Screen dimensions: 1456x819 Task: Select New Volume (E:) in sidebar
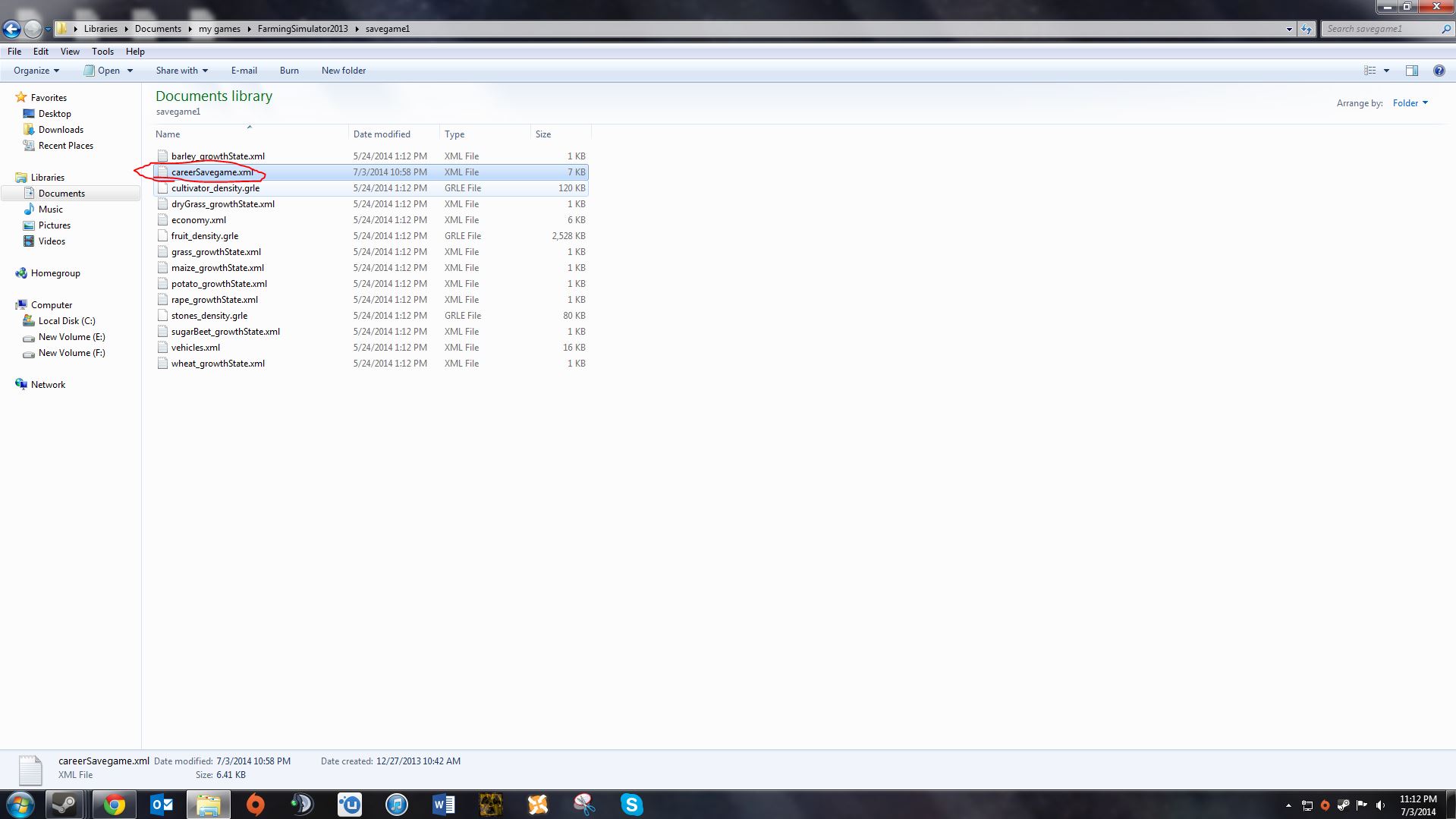pos(71,337)
